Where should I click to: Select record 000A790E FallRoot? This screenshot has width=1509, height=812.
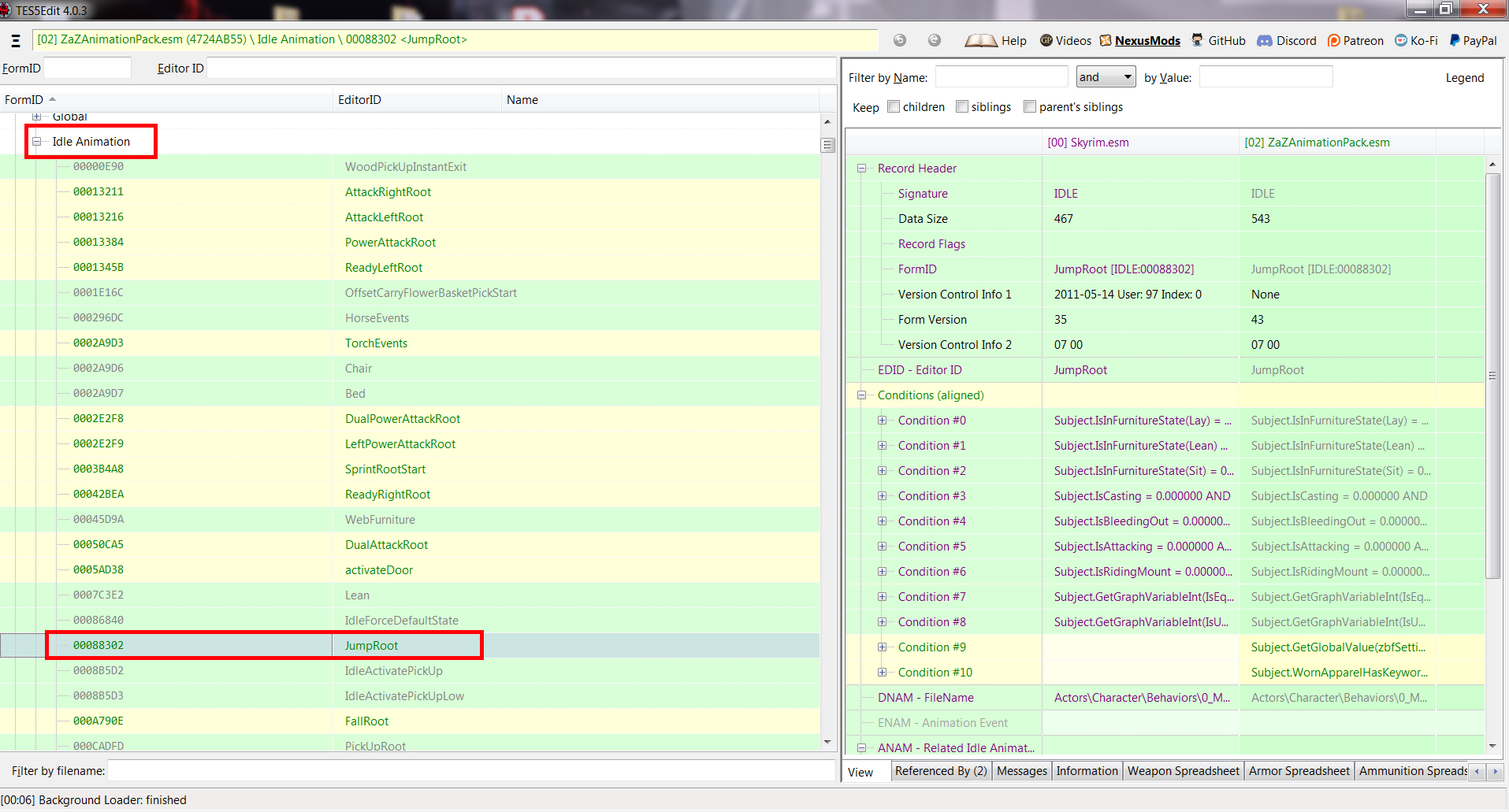point(410,721)
